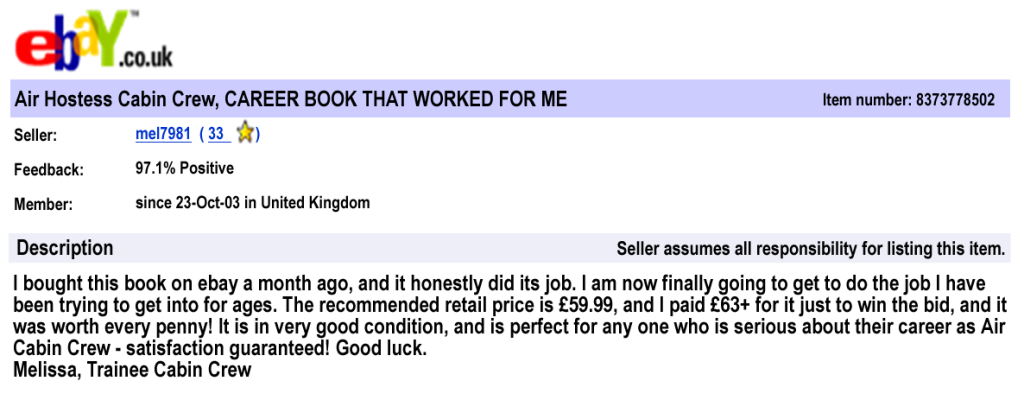Click the listing title about the career book

[x=291, y=99]
